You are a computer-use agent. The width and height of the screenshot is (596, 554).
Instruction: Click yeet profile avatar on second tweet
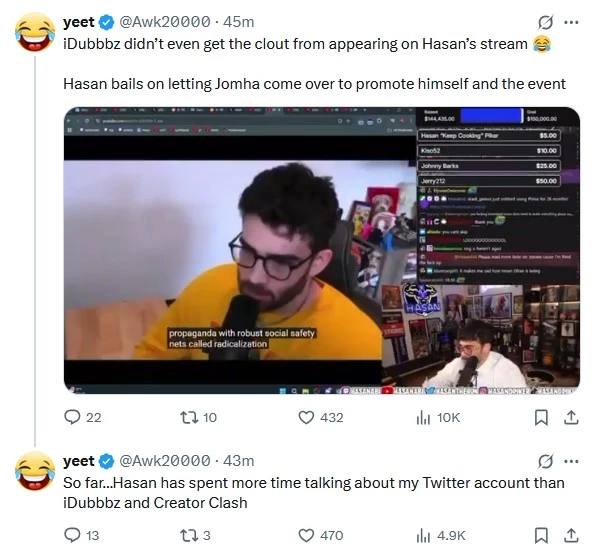[x=35, y=470]
